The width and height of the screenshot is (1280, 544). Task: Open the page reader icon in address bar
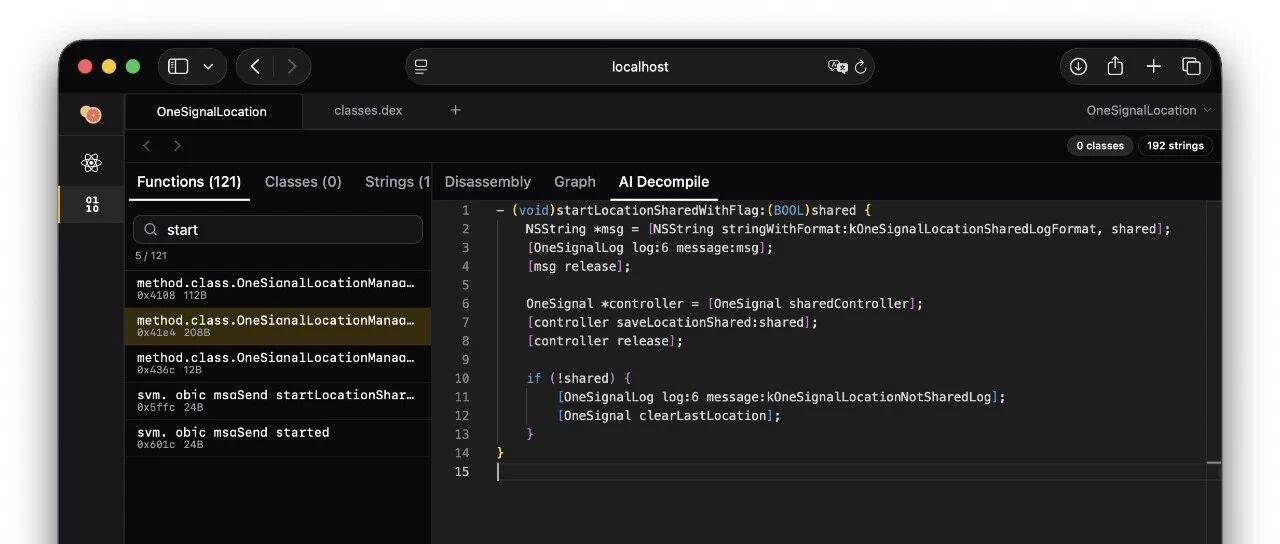(x=421, y=66)
